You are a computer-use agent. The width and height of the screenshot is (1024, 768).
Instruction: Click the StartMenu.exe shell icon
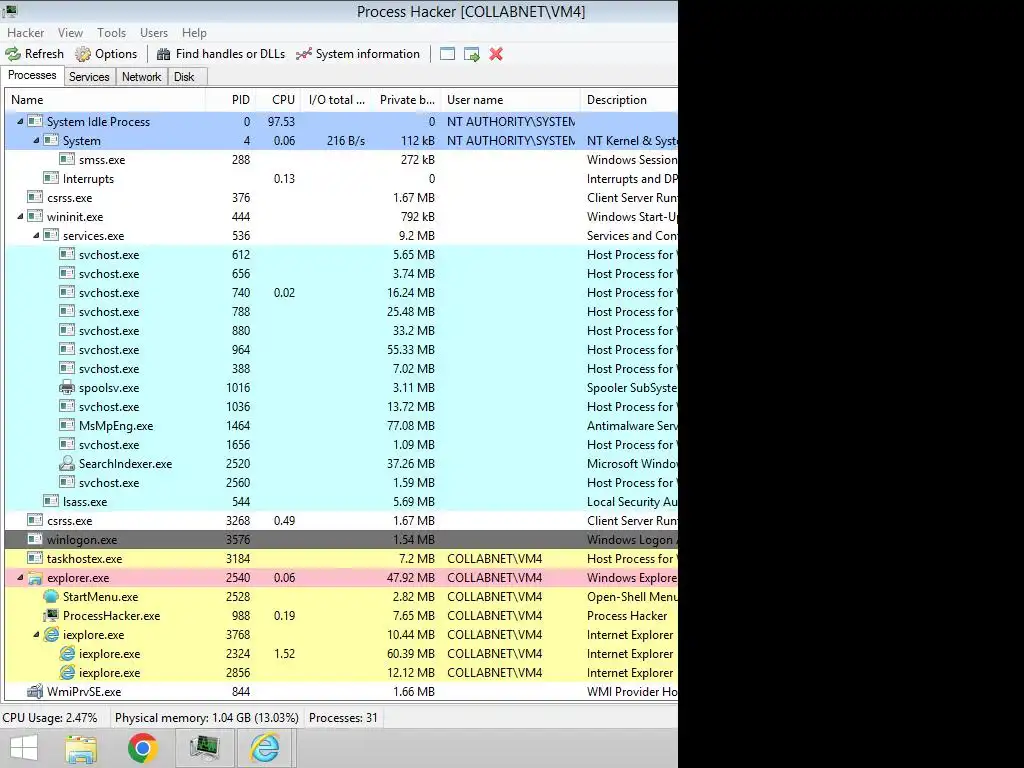pos(51,596)
